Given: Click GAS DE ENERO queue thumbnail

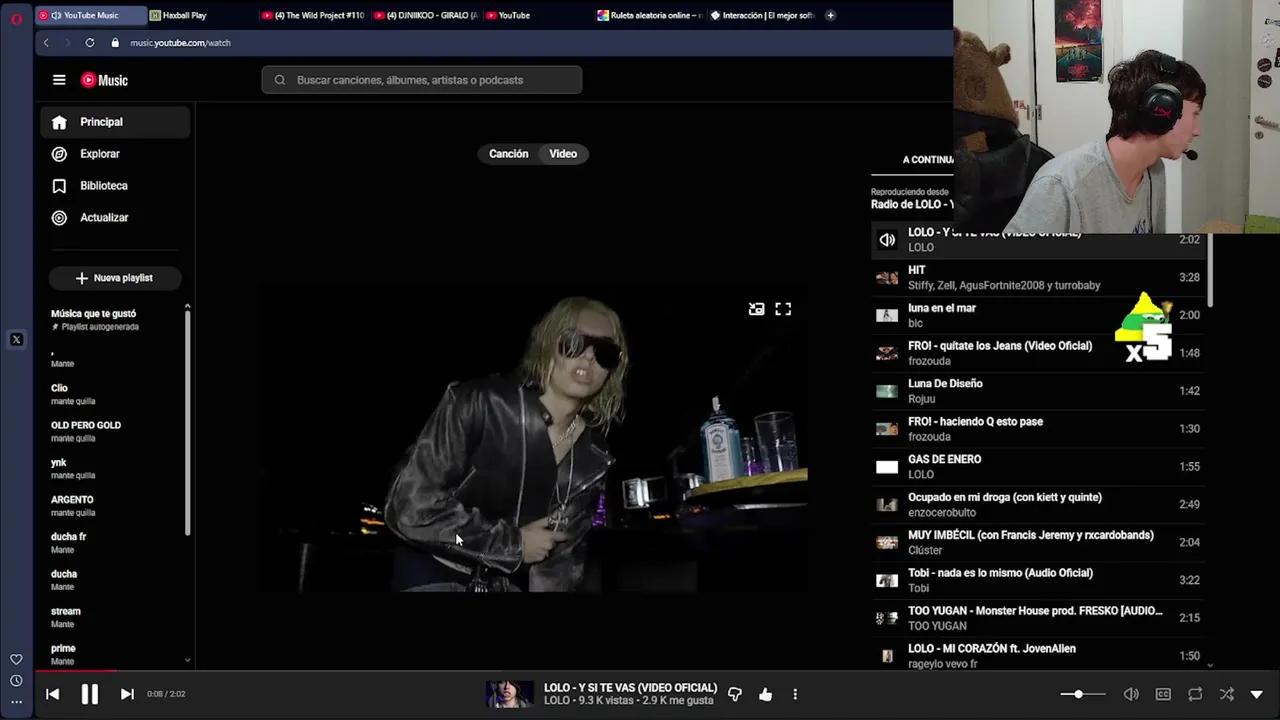Looking at the screenshot, I should pos(887,467).
